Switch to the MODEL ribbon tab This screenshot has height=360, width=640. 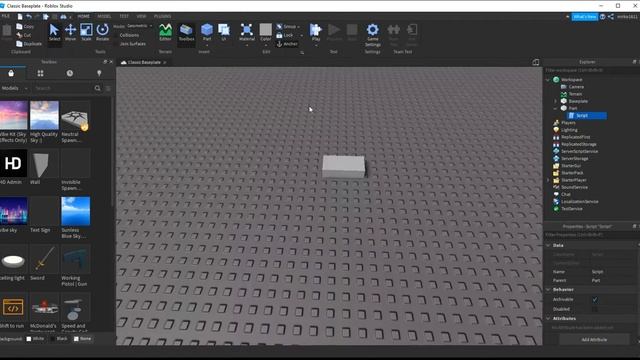(104, 16)
